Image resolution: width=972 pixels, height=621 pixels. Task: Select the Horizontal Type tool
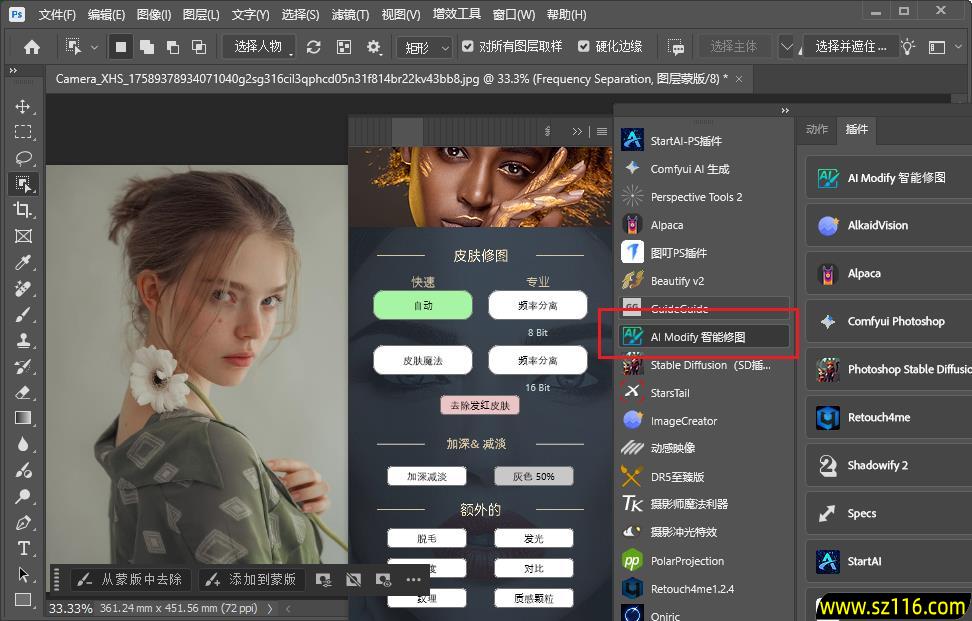click(x=23, y=548)
